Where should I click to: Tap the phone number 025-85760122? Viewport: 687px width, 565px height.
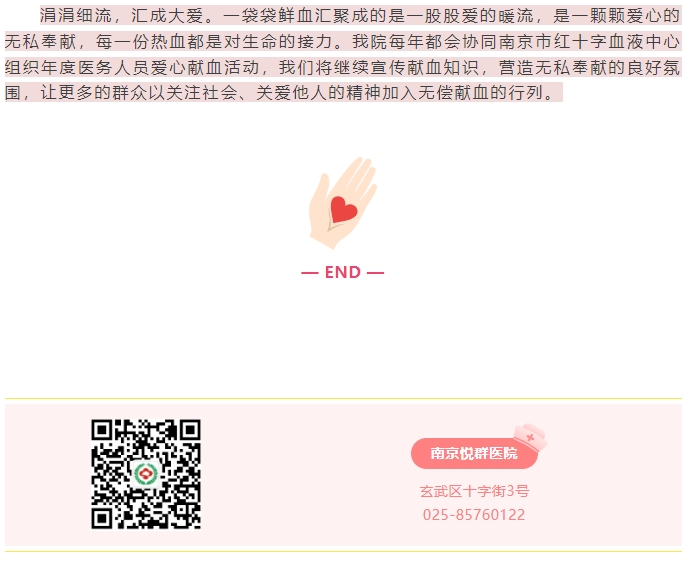click(474, 515)
